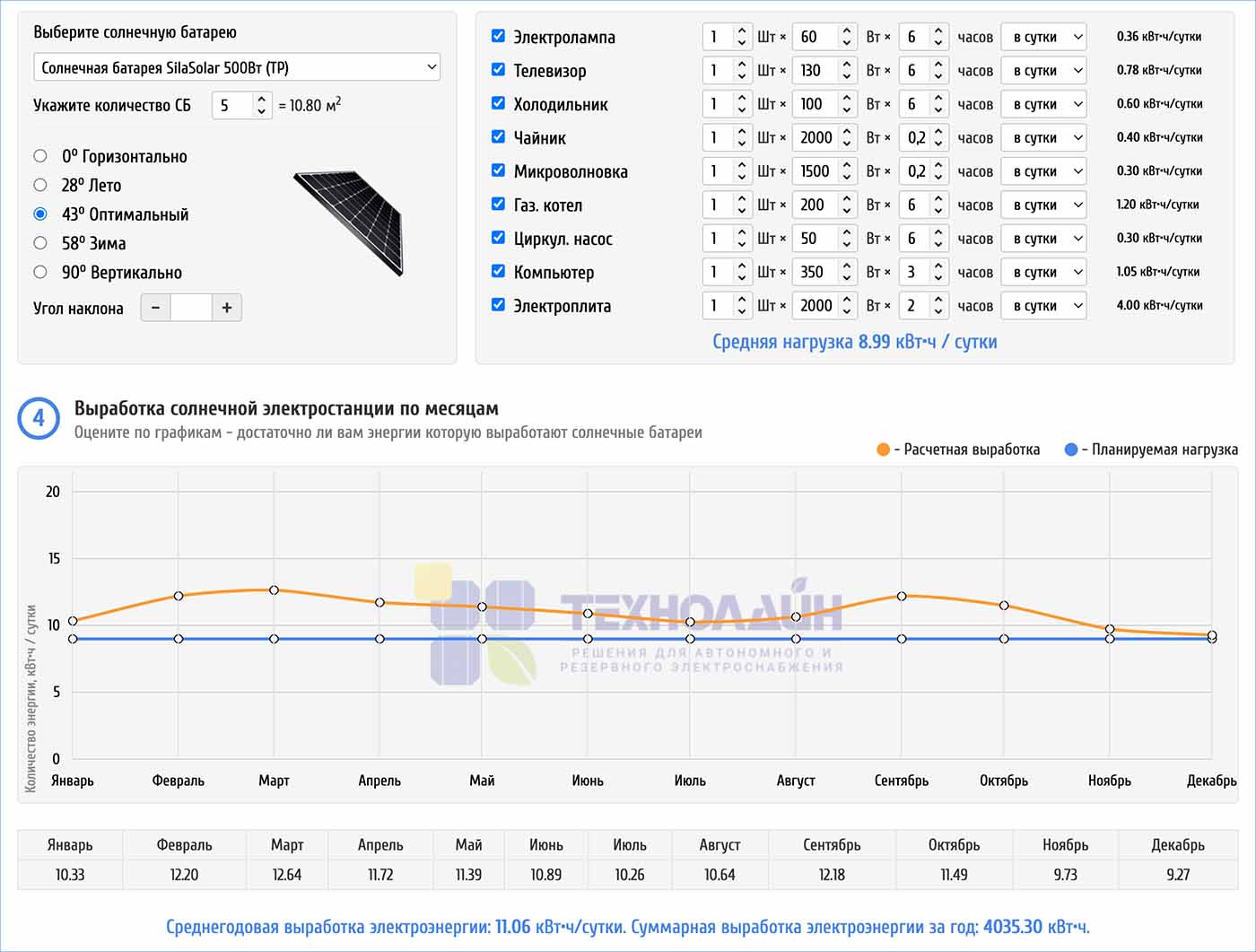Screen dimensions: 1256x952
Task: Click the September point on orange curve
Action: 902,596
